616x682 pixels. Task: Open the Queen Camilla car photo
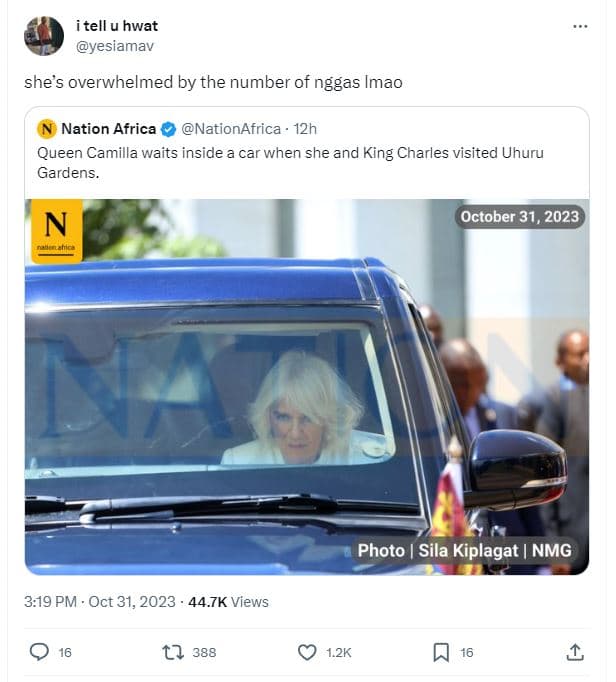click(307, 386)
